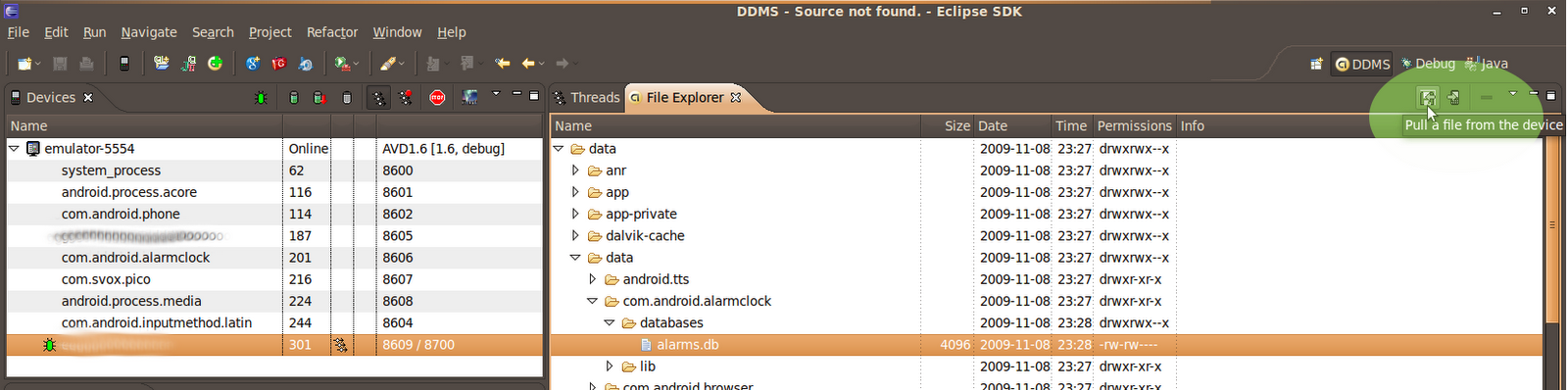This screenshot has height=390, width=1568.
Task: Expand the anr folder
Action: (x=575, y=171)
